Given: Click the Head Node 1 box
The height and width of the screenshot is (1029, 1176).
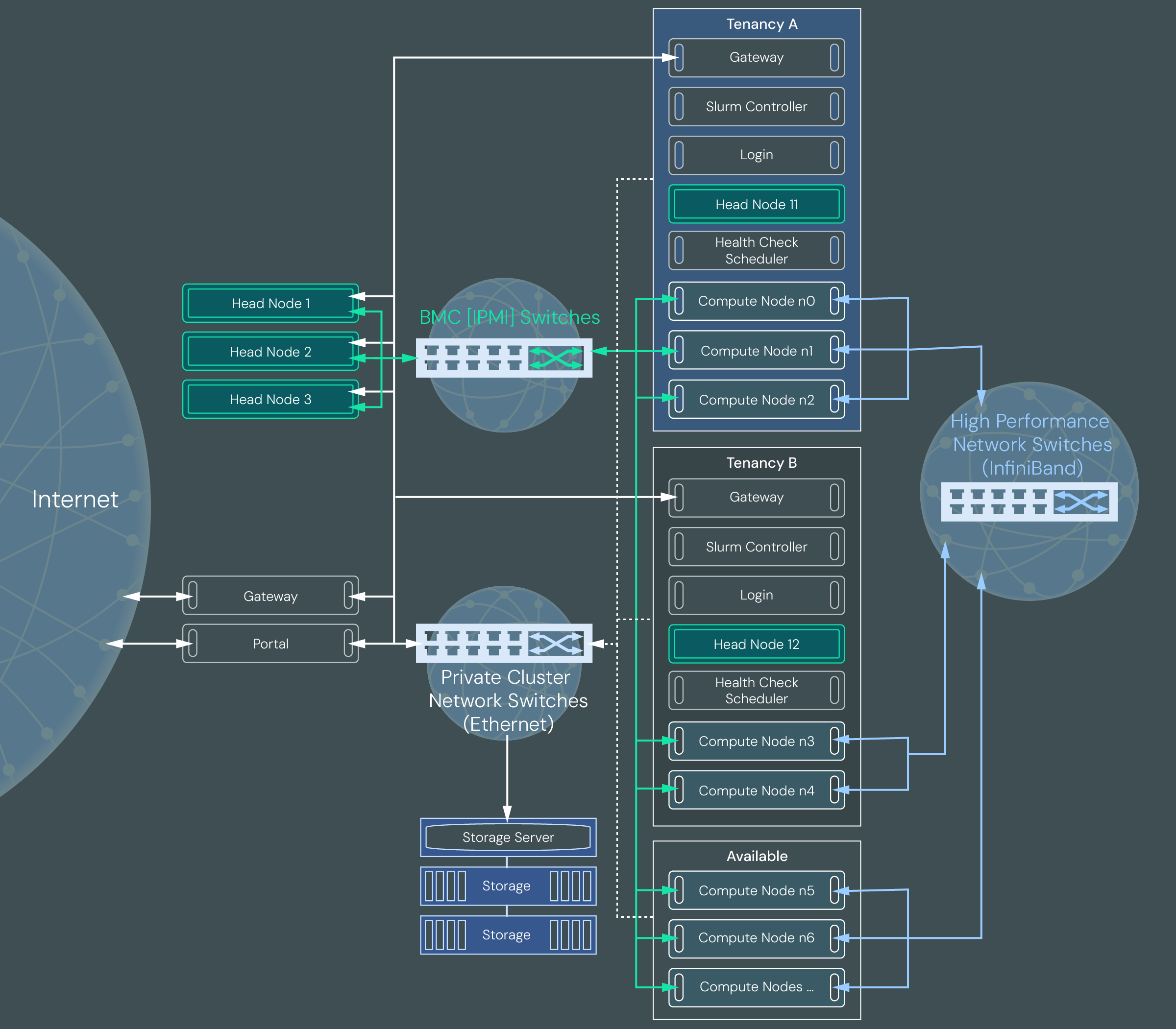Looking at the screenshot, I should (270, 303).
